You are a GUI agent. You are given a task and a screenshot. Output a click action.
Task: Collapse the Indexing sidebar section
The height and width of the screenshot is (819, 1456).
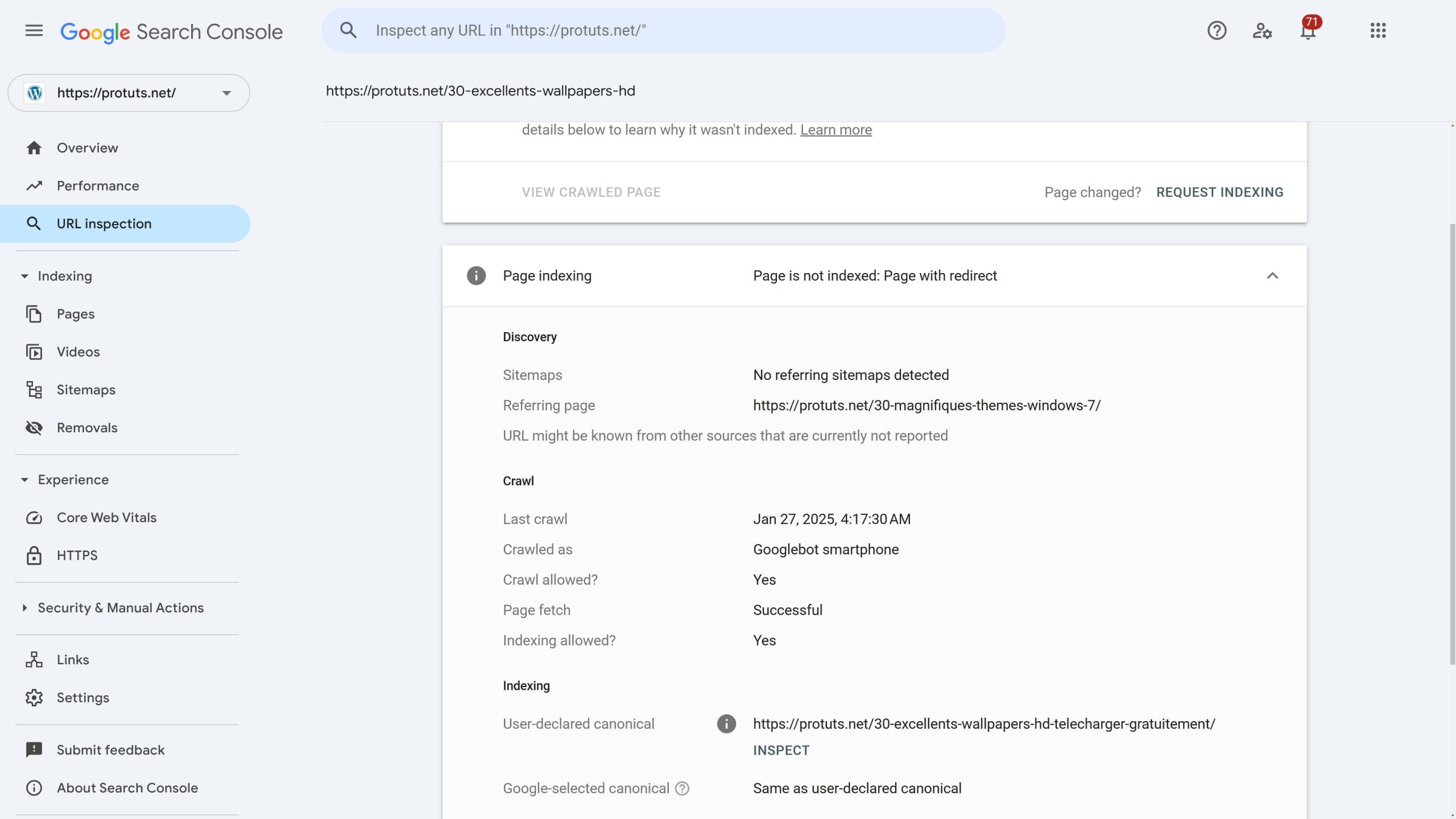pos(24,276)
